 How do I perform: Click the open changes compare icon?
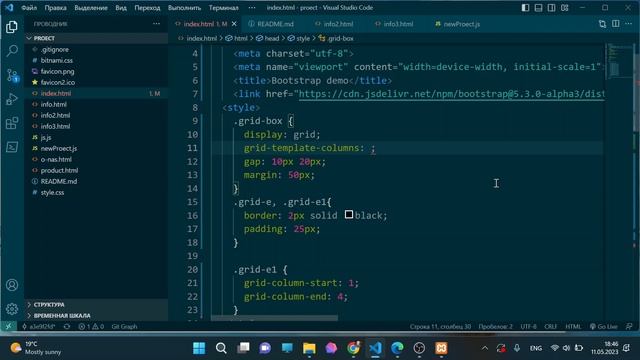click(602, 24)
